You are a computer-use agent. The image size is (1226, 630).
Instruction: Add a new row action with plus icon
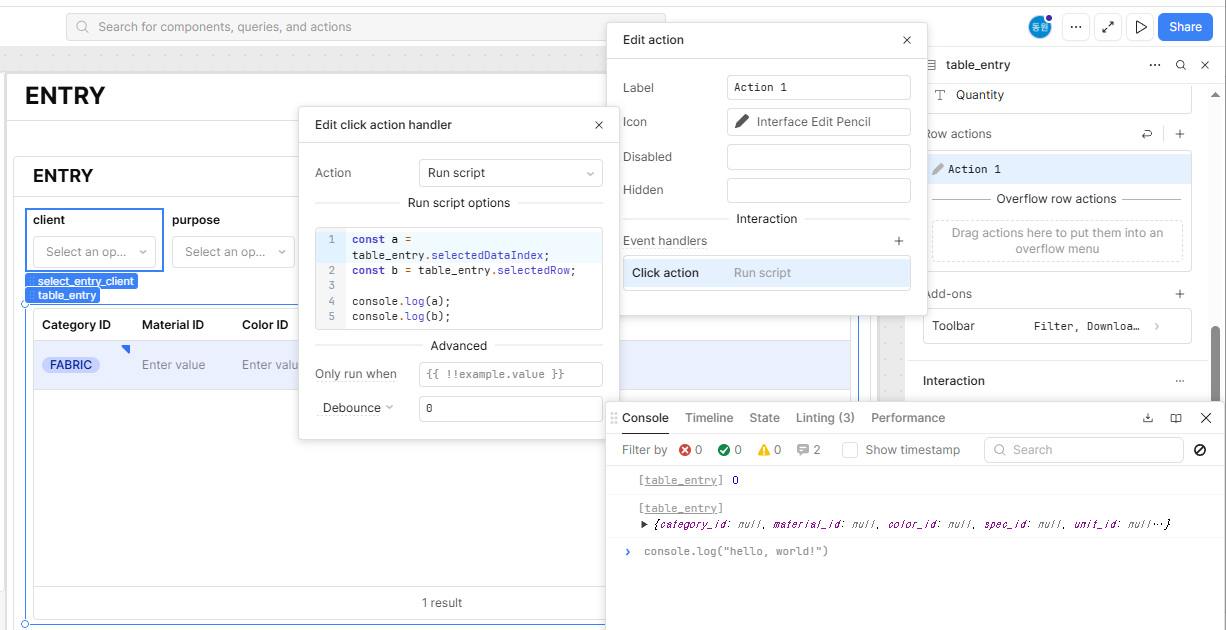pyautogui.click(x=1180, y=134)
